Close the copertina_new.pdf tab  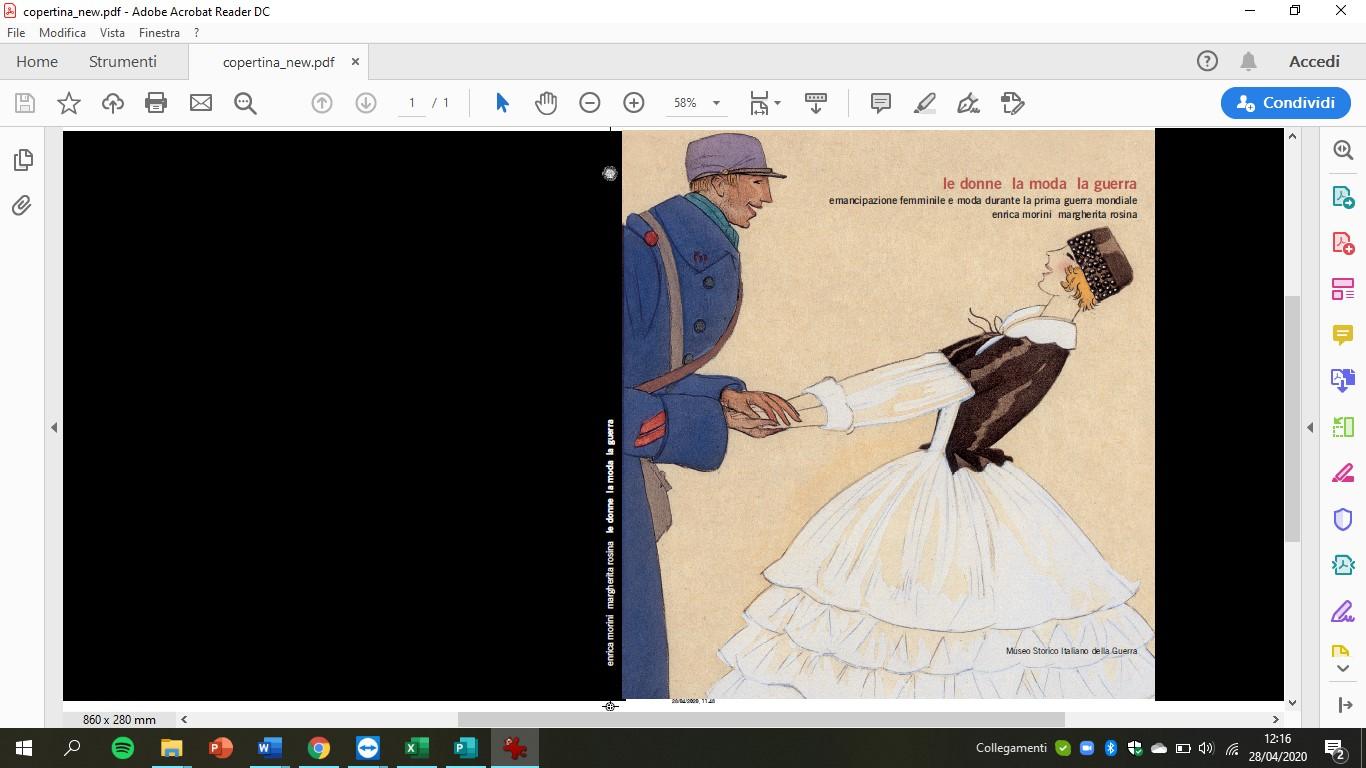355,62
